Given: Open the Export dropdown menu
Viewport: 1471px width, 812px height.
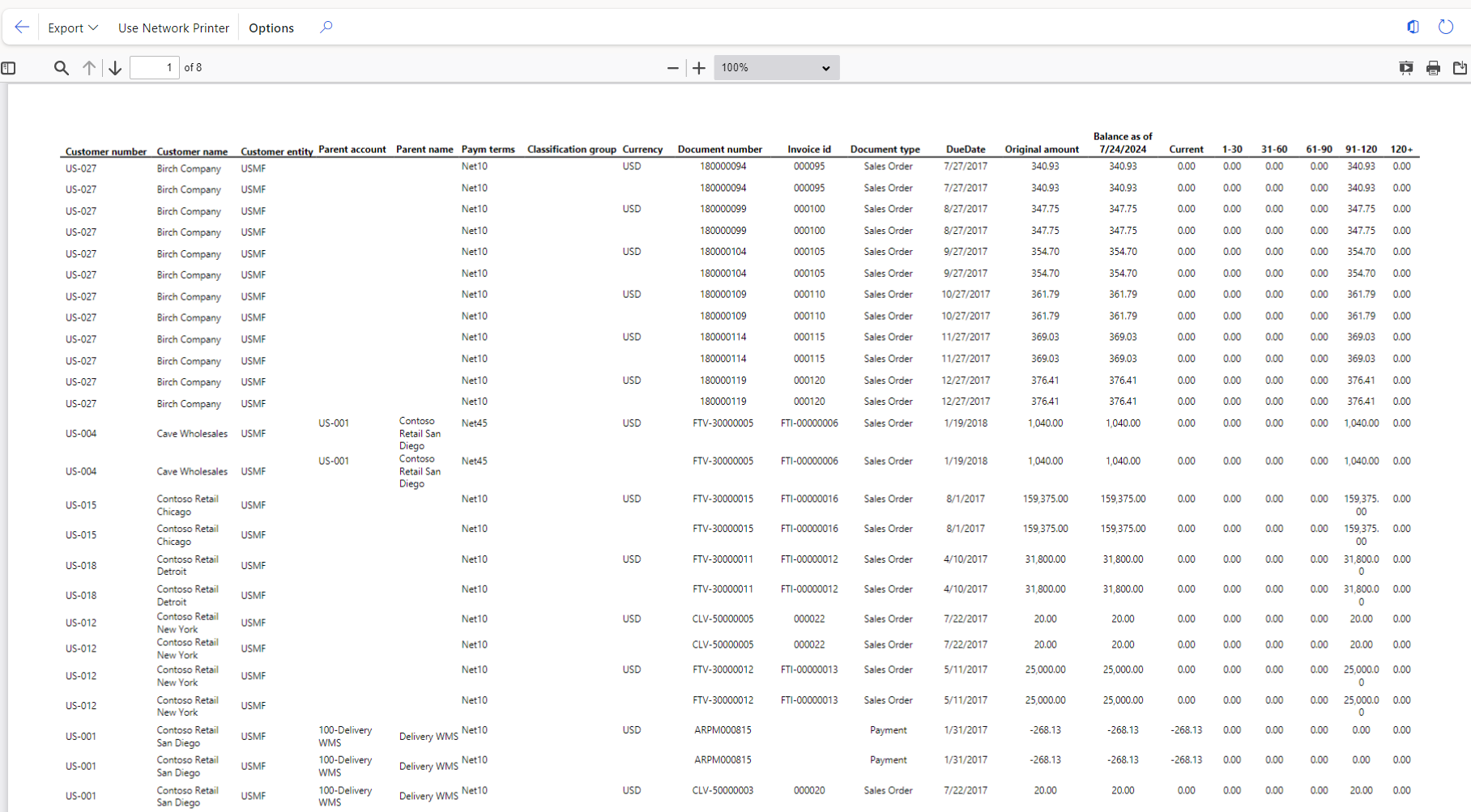Looking at the screenshot, I should (x=71, y=28).
